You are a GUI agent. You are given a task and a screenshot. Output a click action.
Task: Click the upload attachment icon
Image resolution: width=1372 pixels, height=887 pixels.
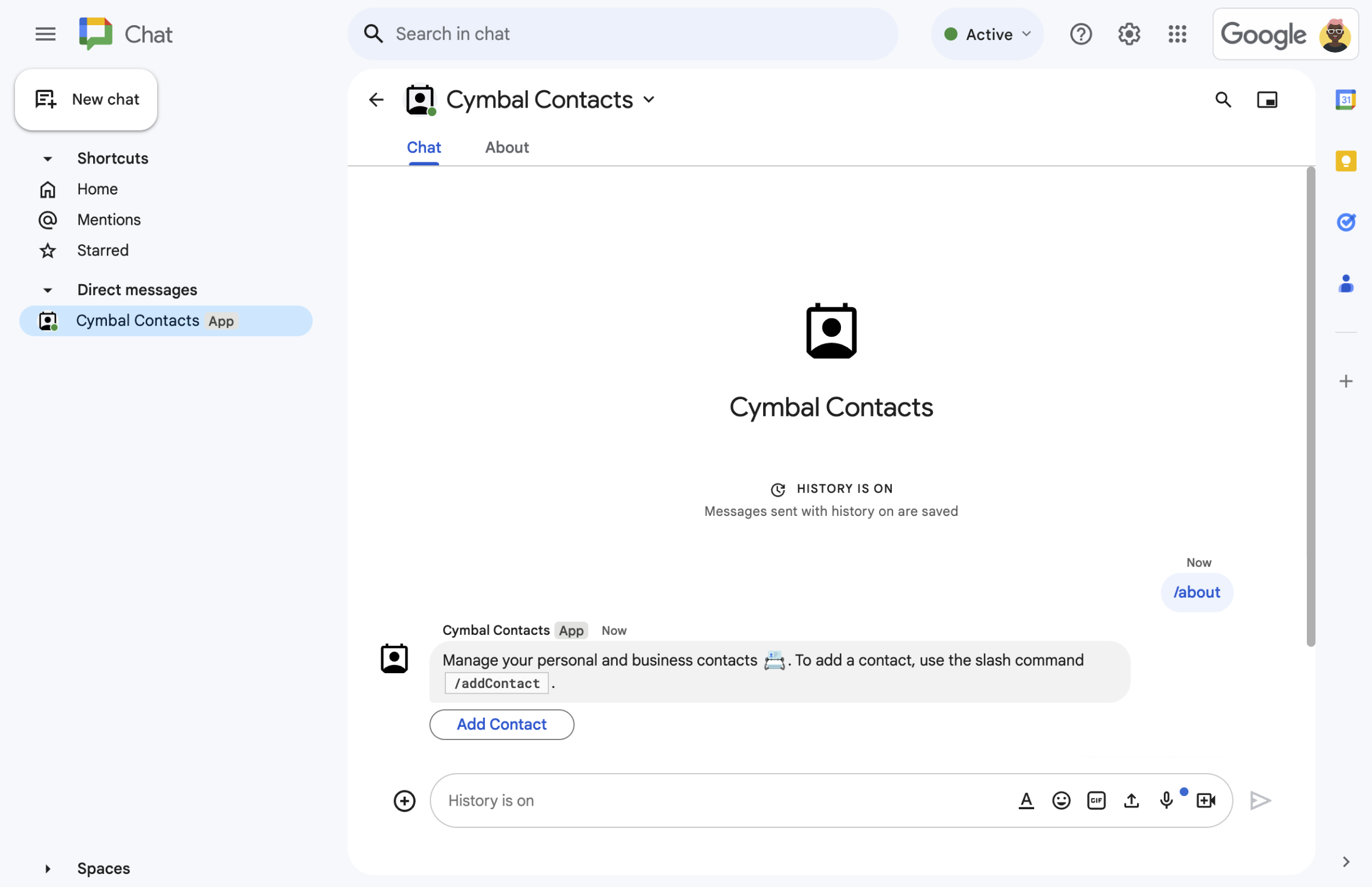(x=1131, y=800)
